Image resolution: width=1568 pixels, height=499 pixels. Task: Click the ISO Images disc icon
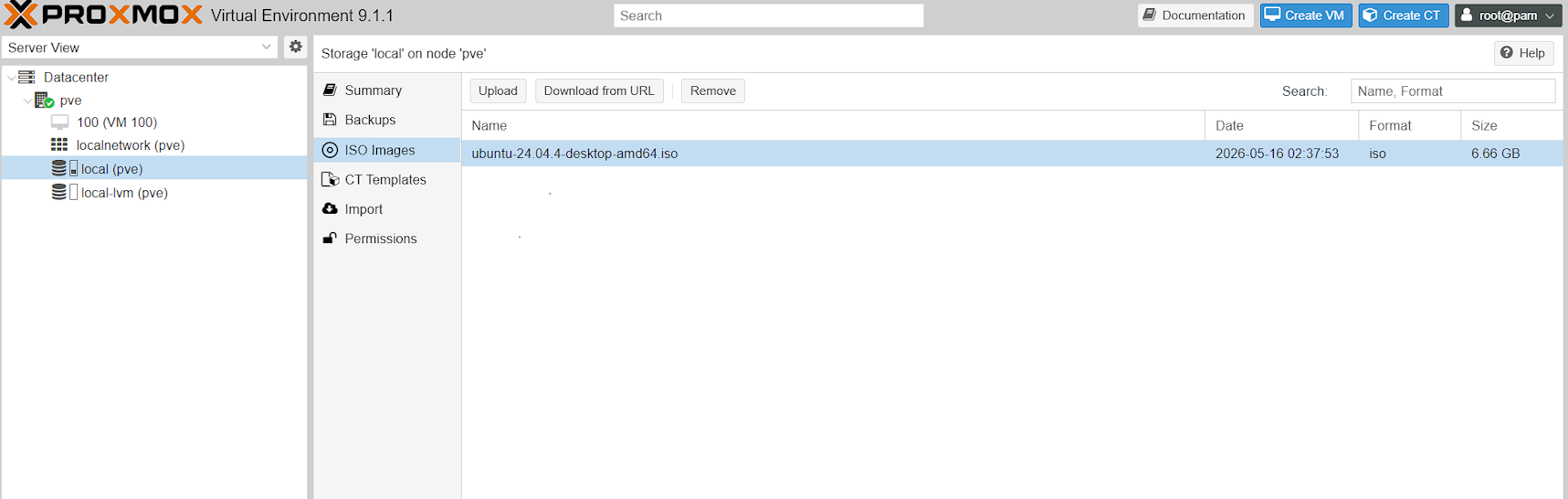(330, 150)
